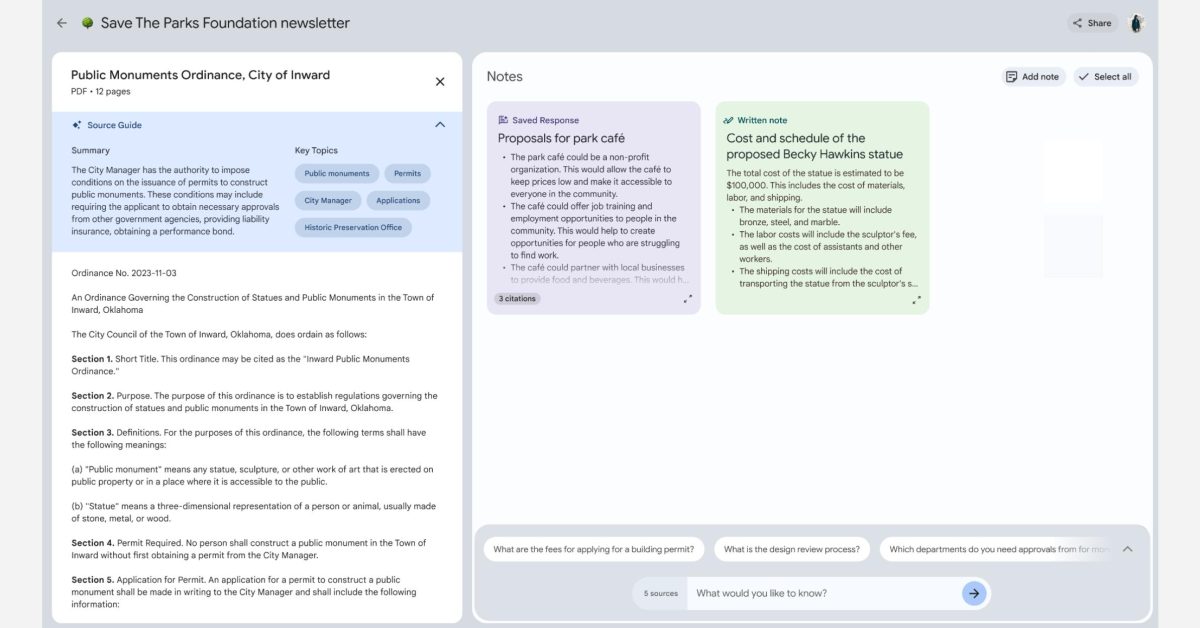The width and height of the screenshot is (1200, 628).
Task: Open the 3 citations chip
Action: click(518, 298)
